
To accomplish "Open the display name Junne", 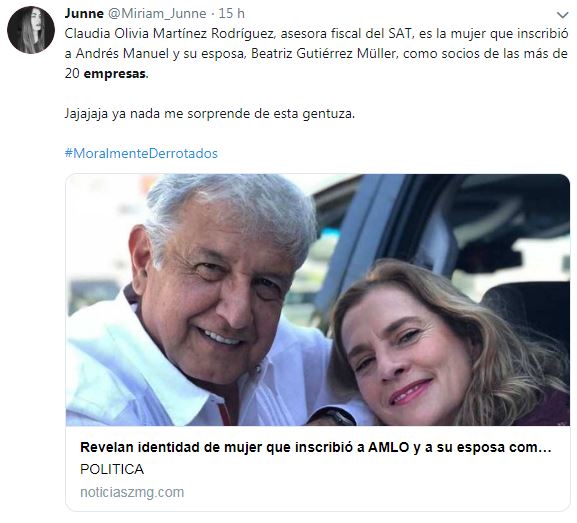I will point(84,14).
